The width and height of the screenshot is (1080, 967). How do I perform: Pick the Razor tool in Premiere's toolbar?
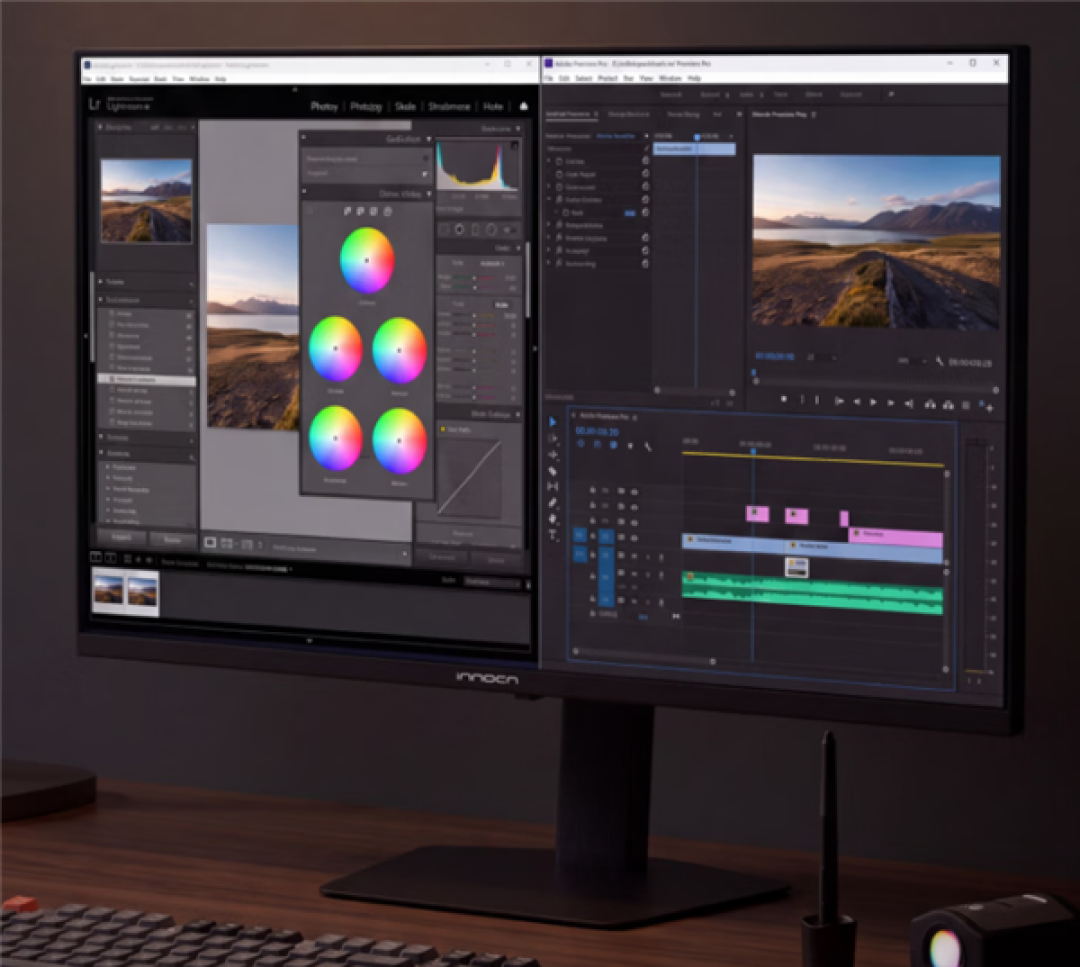tap(552, 471)
